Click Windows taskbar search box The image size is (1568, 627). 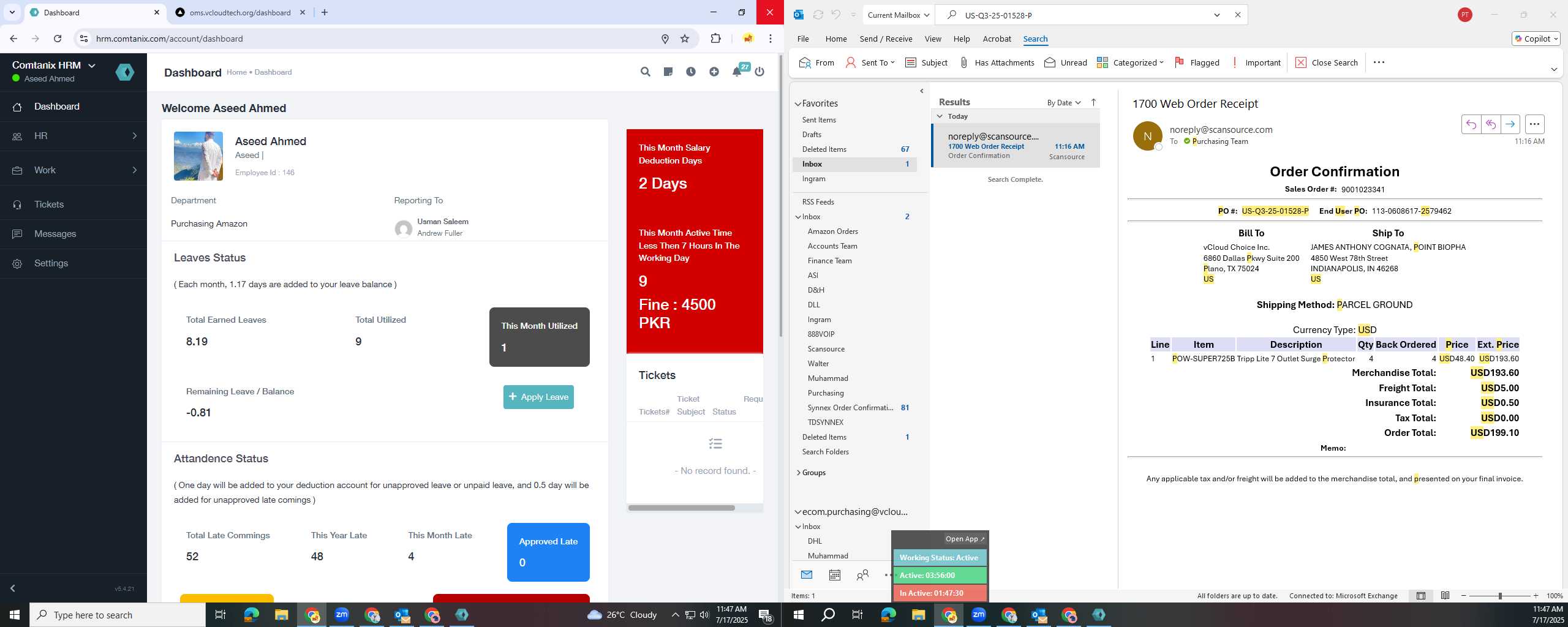(118, 615)
